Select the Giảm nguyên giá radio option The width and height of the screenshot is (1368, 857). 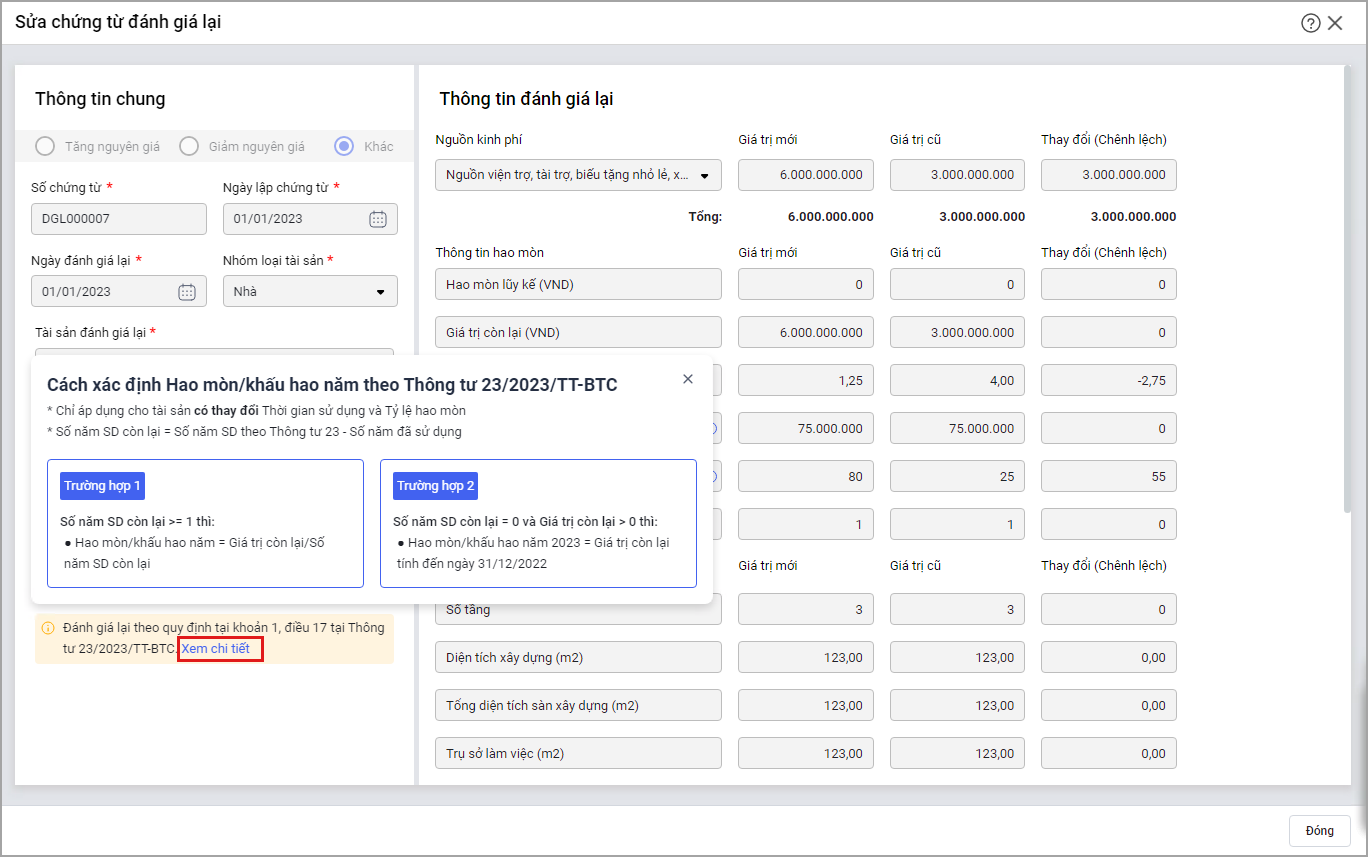[189, 146]
